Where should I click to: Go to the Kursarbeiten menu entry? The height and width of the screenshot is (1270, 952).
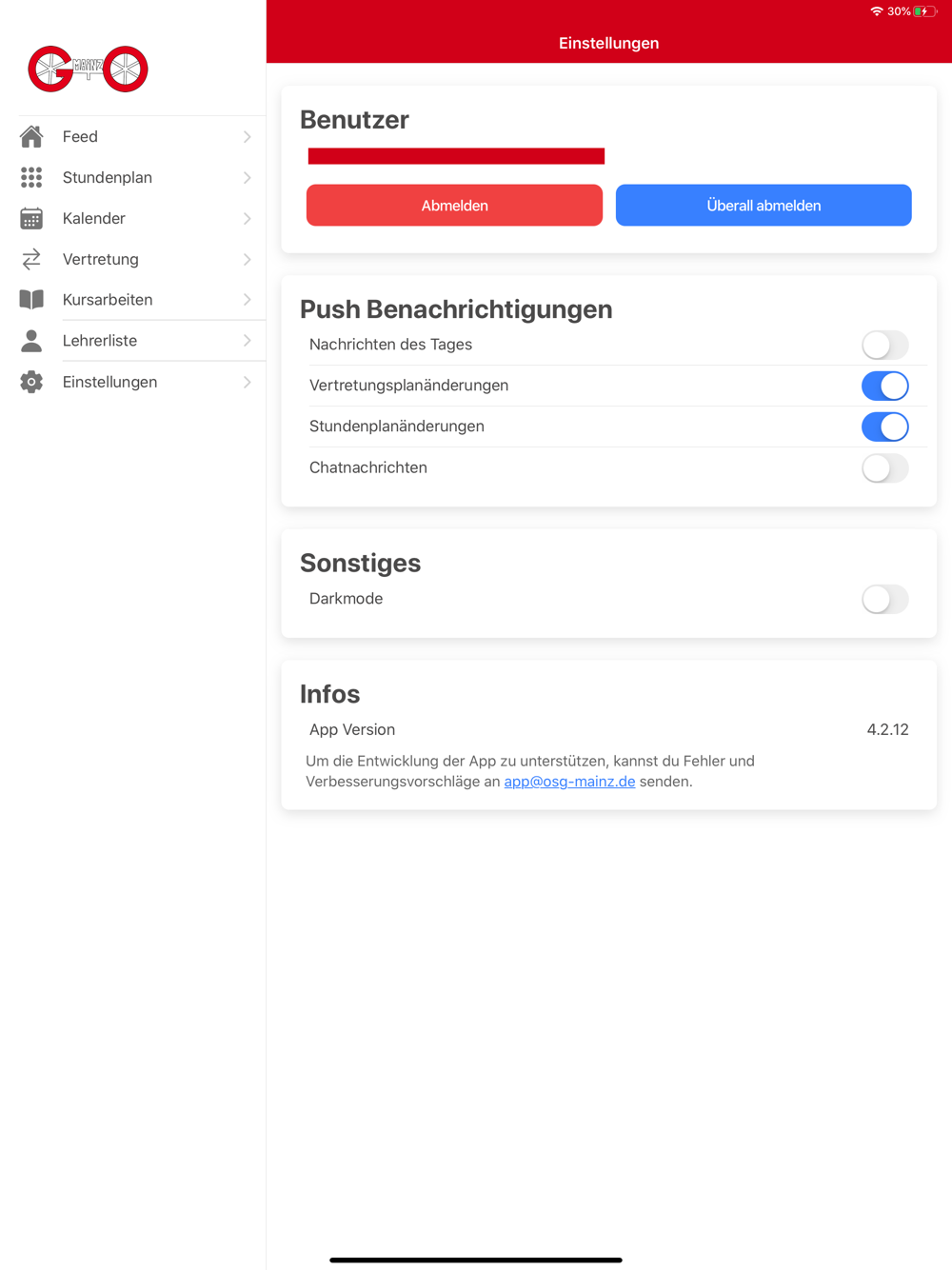pyautogui.click(x=133, y=300)
